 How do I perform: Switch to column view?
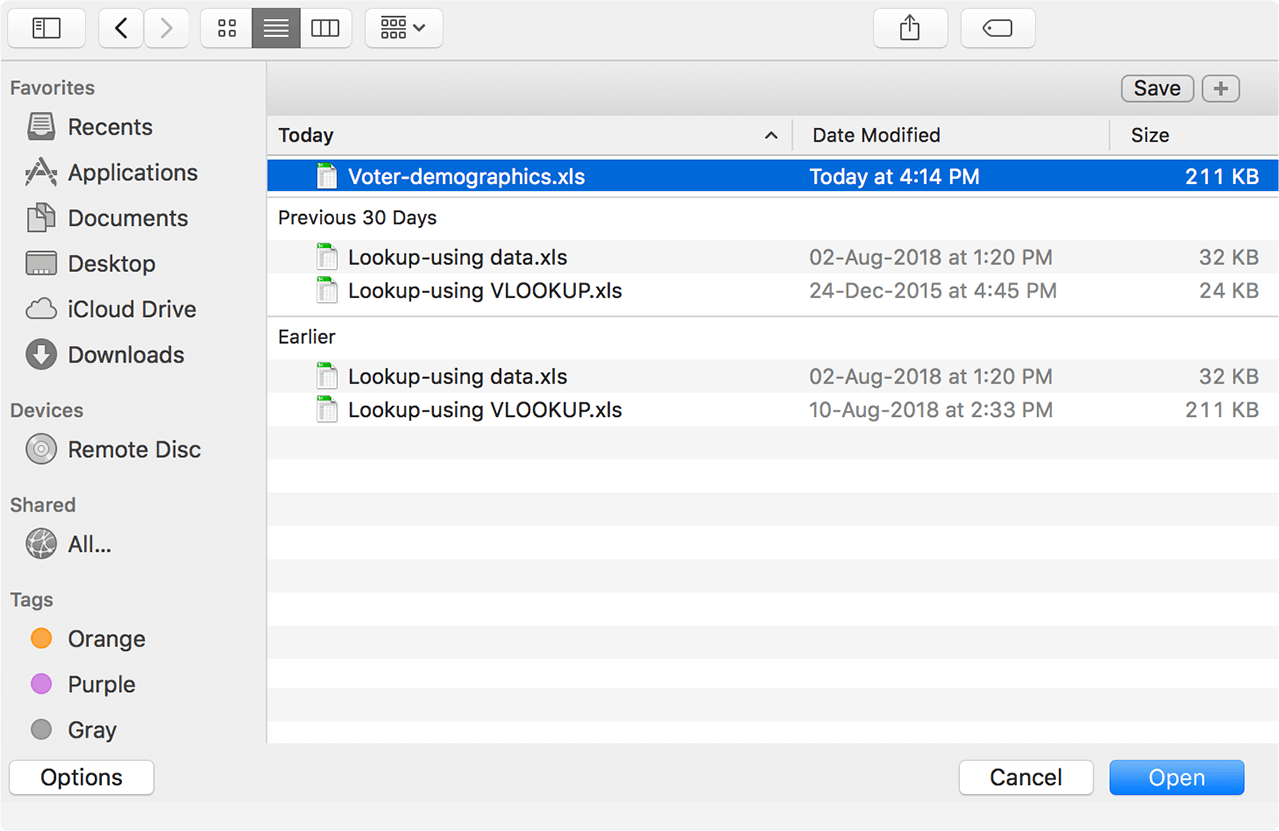point(326,28)
